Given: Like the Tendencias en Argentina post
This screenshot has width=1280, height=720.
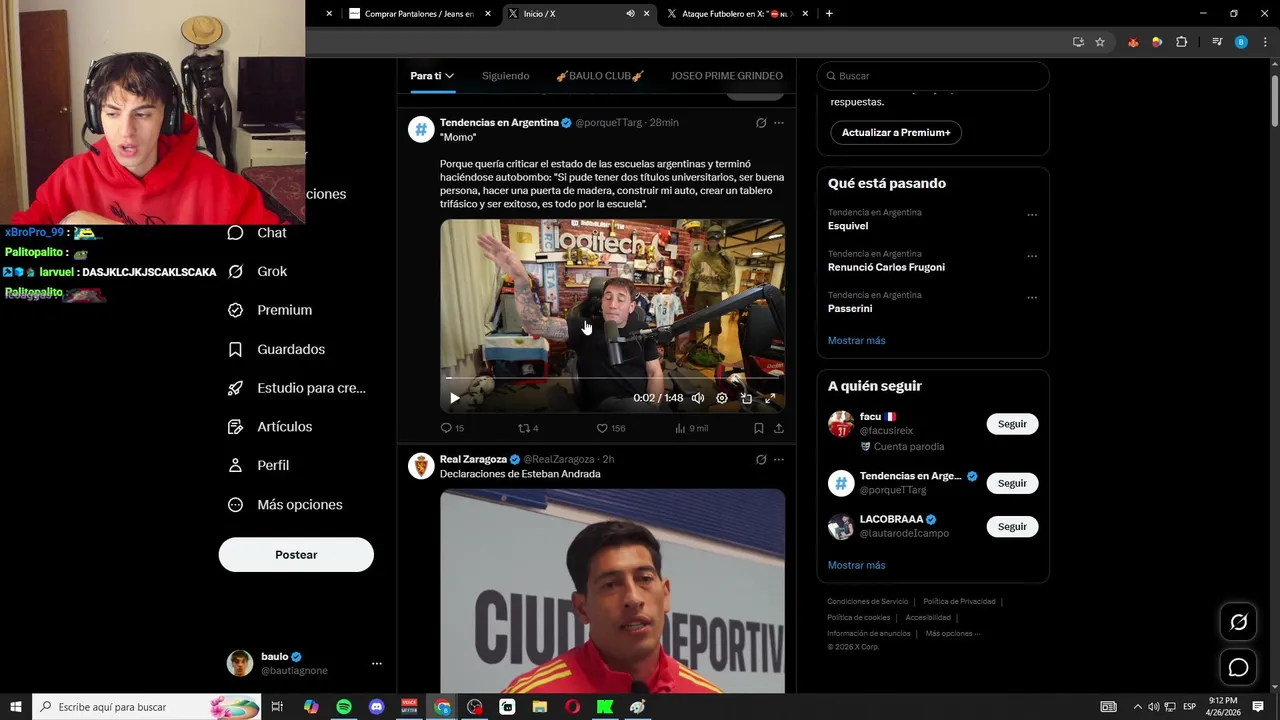Looking at the screenshot, I should tap(610, 428).
